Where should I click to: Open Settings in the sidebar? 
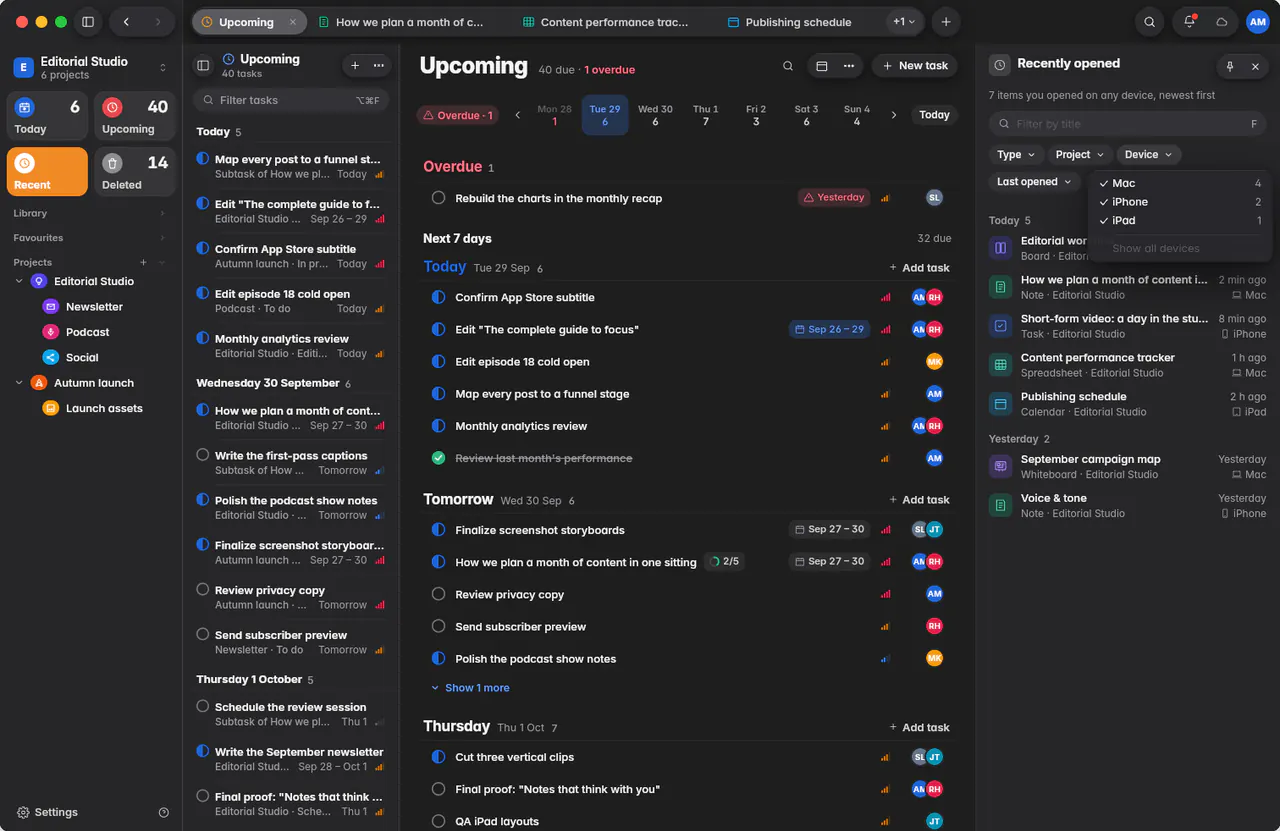point(47,813)
